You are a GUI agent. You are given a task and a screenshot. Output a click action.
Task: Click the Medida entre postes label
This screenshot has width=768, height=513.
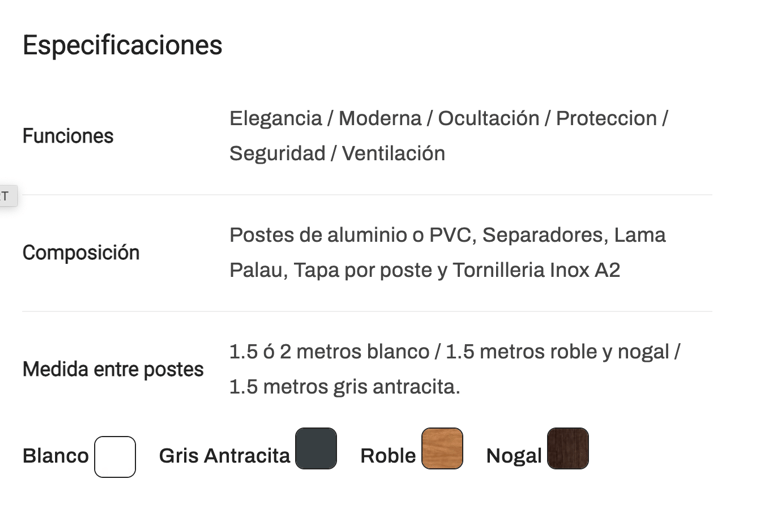coord(113,369)
